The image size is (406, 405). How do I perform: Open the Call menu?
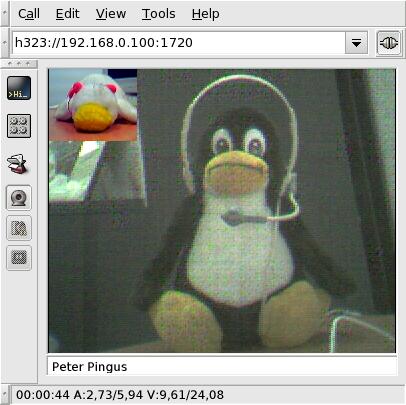coord(29,14)
